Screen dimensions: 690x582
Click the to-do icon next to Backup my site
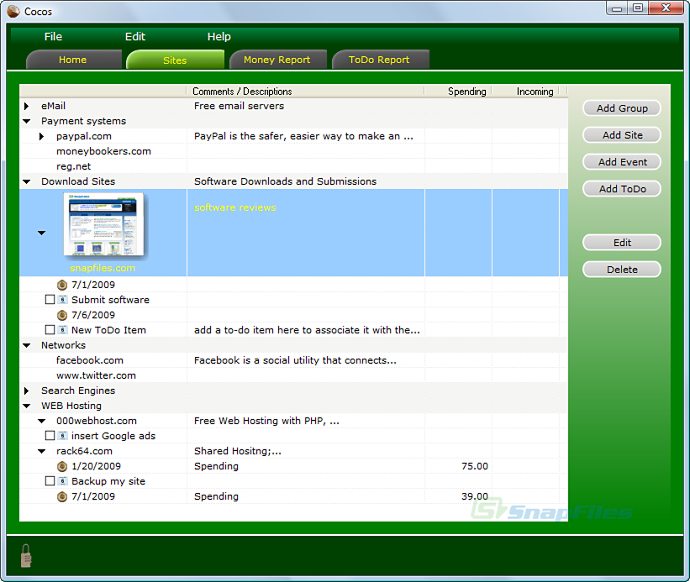(x=62, y=481)
